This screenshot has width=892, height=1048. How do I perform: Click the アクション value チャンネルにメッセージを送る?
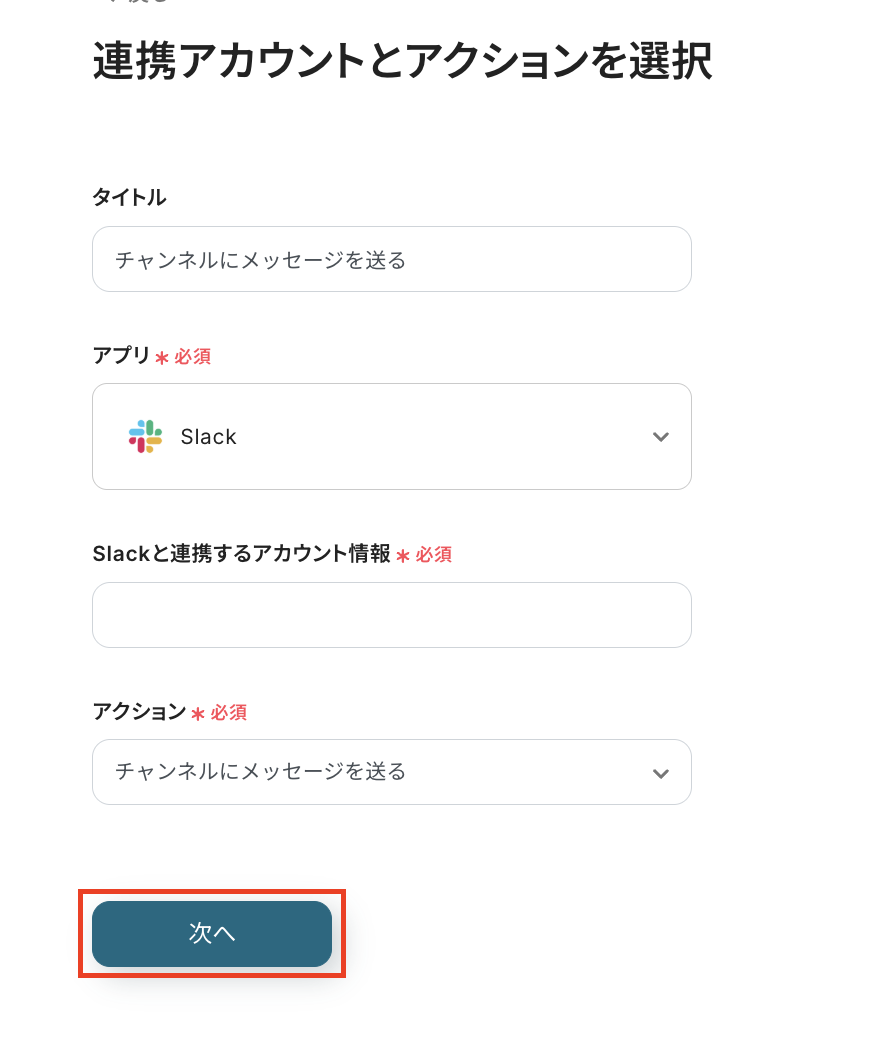click(x=261, y=772)
